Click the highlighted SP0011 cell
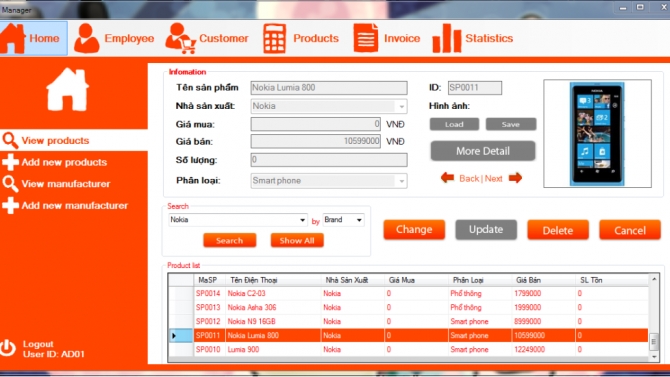670x377 pixels. point(209,336)
